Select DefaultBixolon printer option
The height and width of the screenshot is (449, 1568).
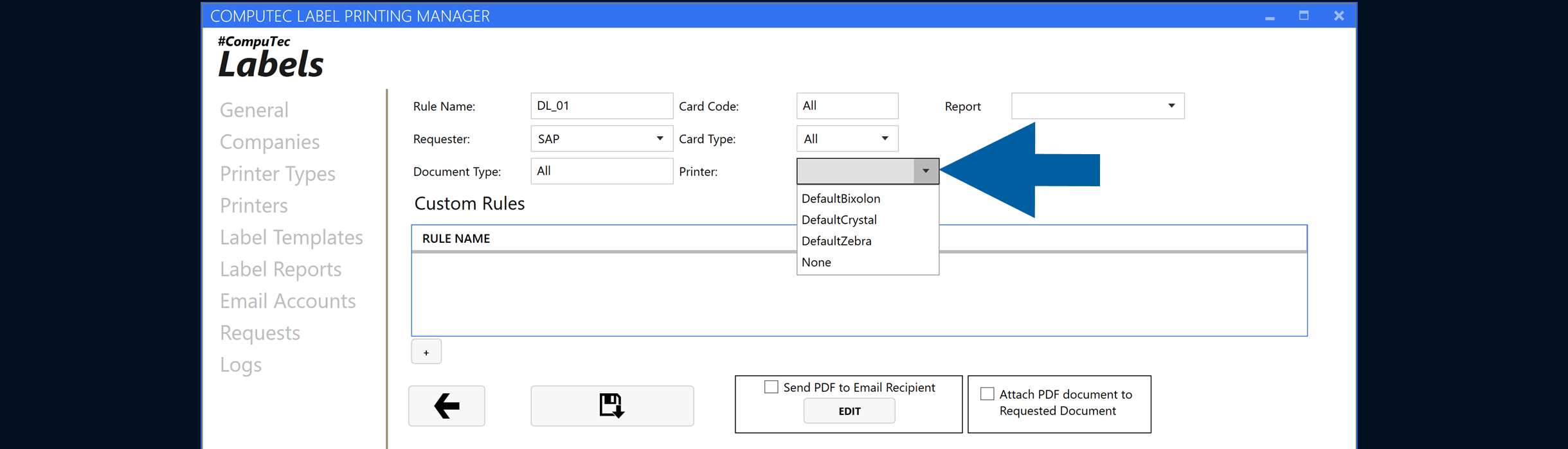point(867,198)
